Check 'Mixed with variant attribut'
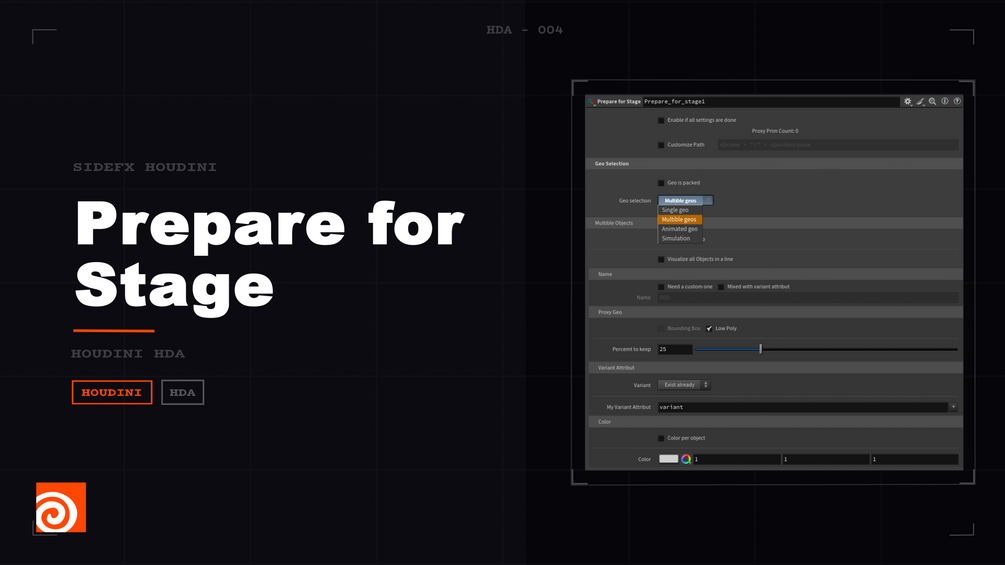 tap(721, 287)
